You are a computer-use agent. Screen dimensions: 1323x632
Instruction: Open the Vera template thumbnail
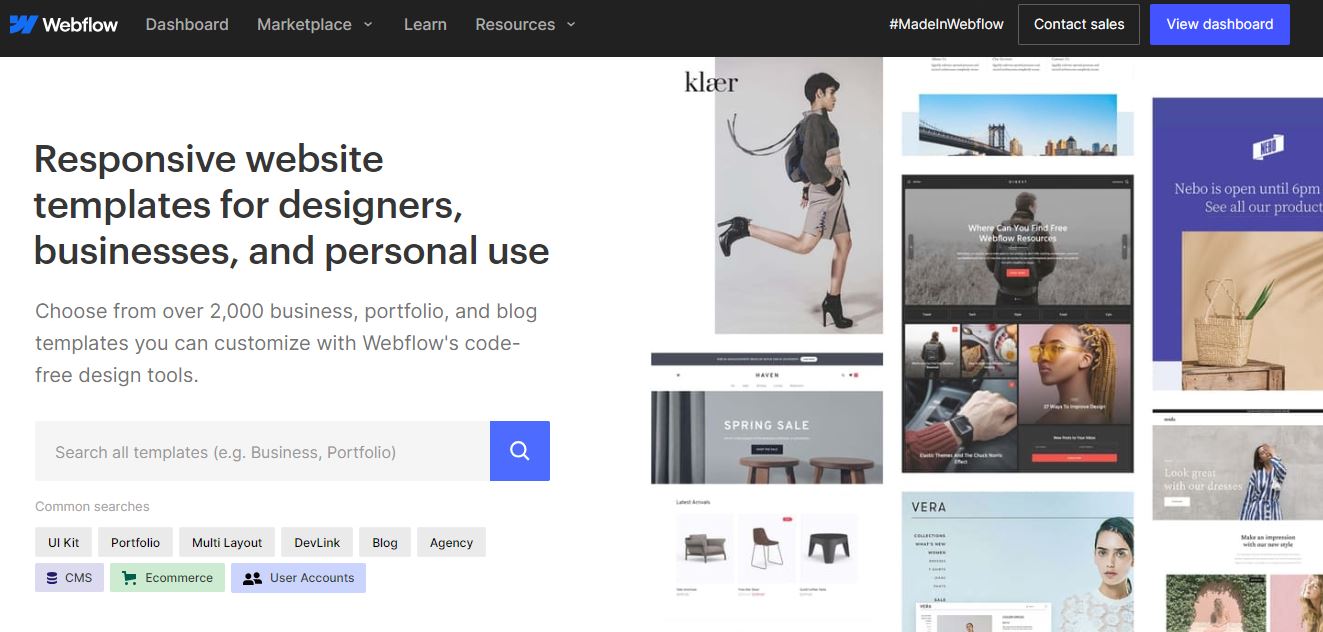tap(1018, 561)
